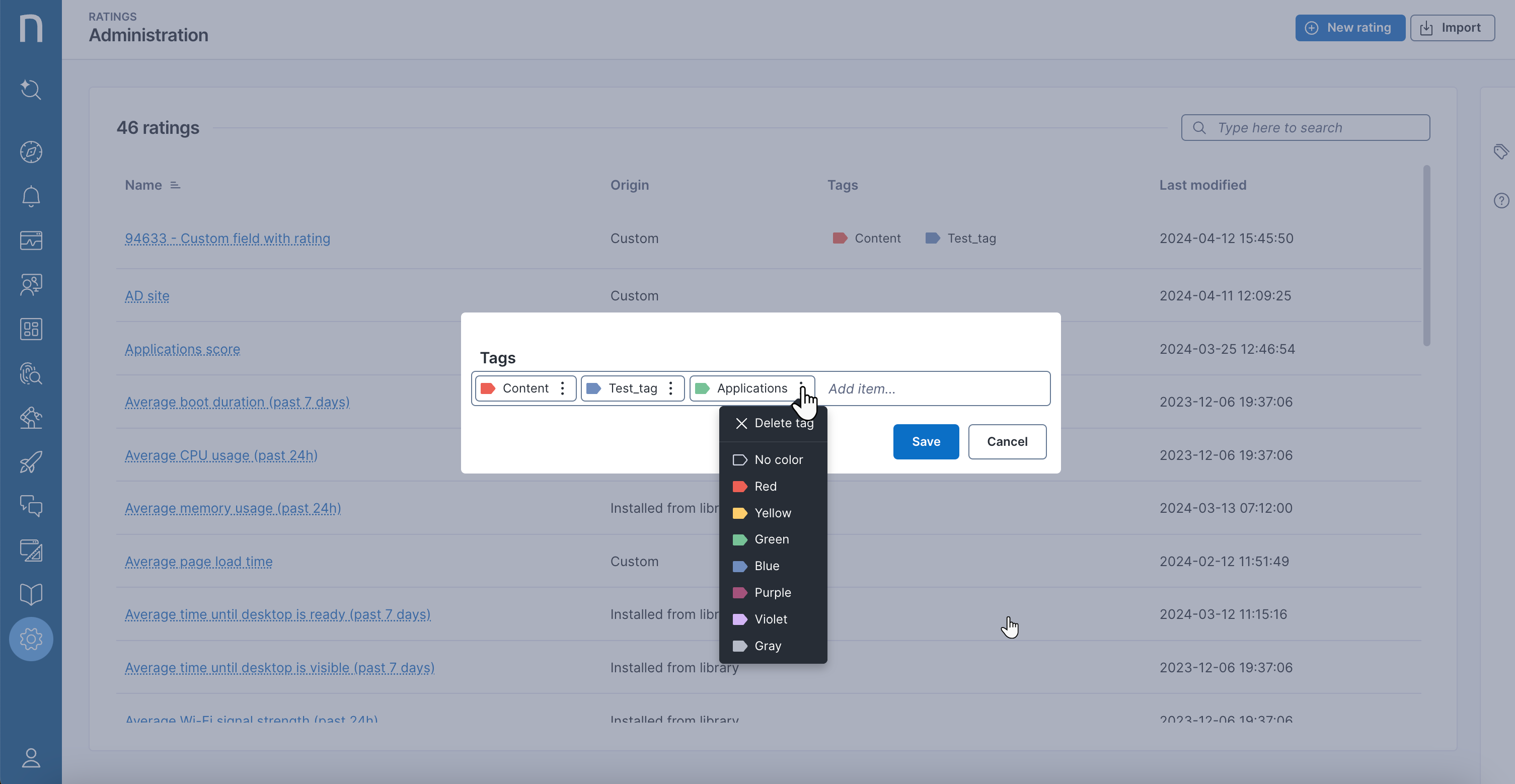
Task: Open the Test_tag options menu
Action: click(670, 388)
